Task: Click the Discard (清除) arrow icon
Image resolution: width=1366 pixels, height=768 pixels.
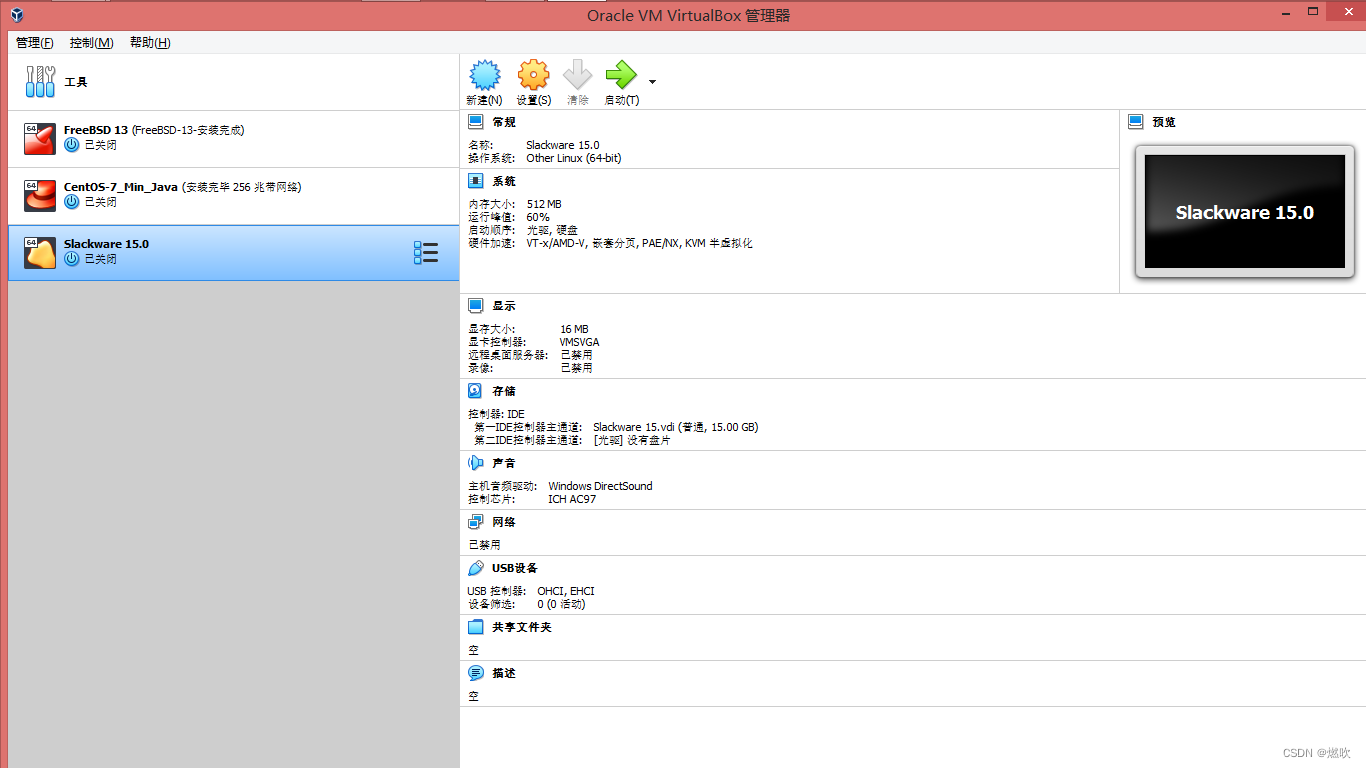Action: coord(577,75)
